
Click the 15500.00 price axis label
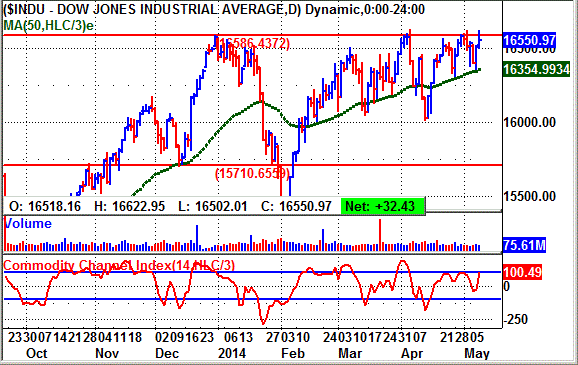point(530,196)
